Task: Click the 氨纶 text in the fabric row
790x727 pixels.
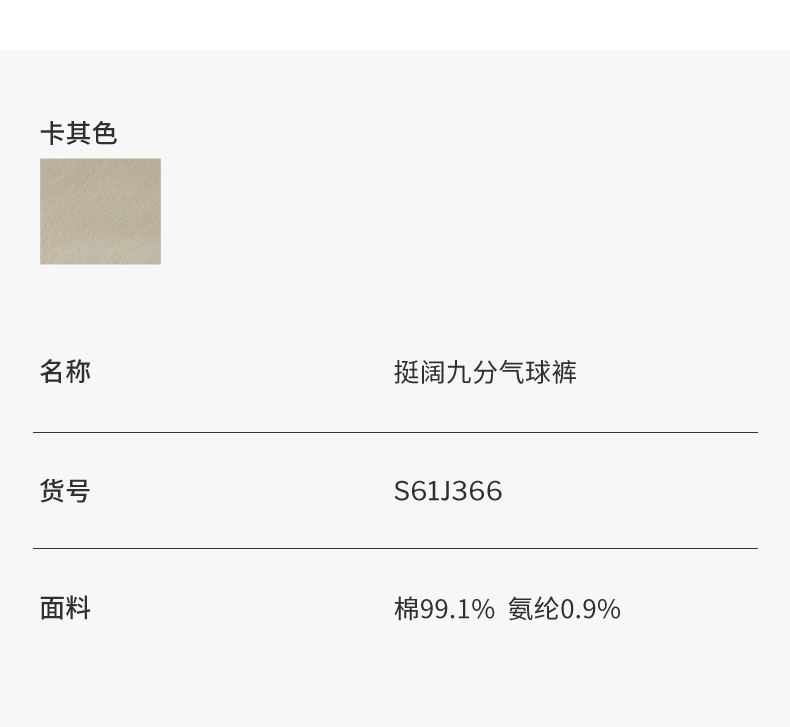Action: [x=533, y=609]
